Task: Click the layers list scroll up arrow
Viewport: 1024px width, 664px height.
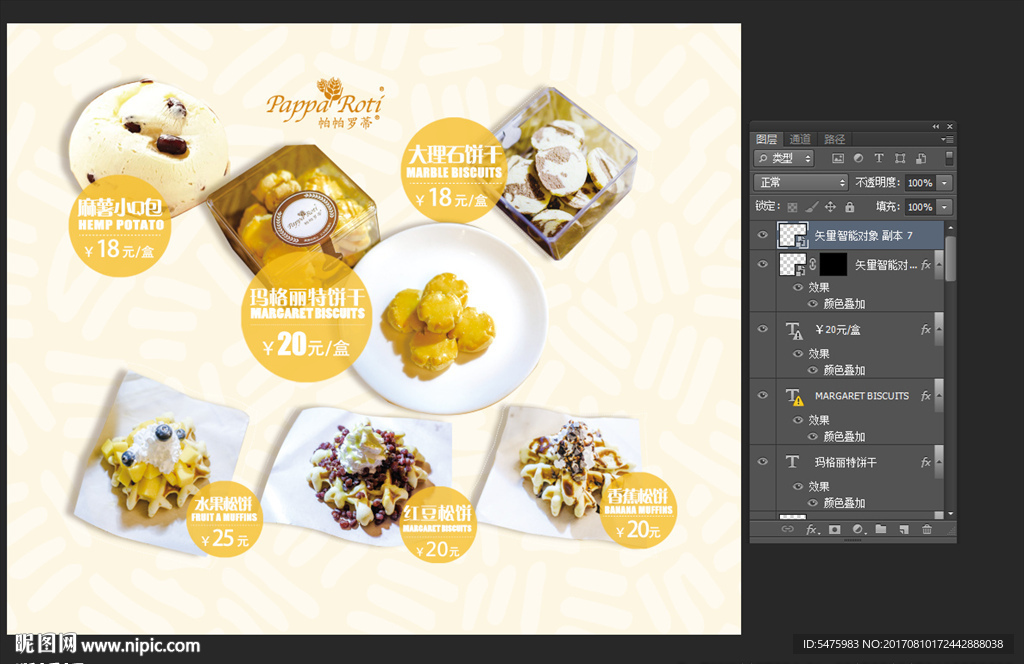Action: pos(951,227)
